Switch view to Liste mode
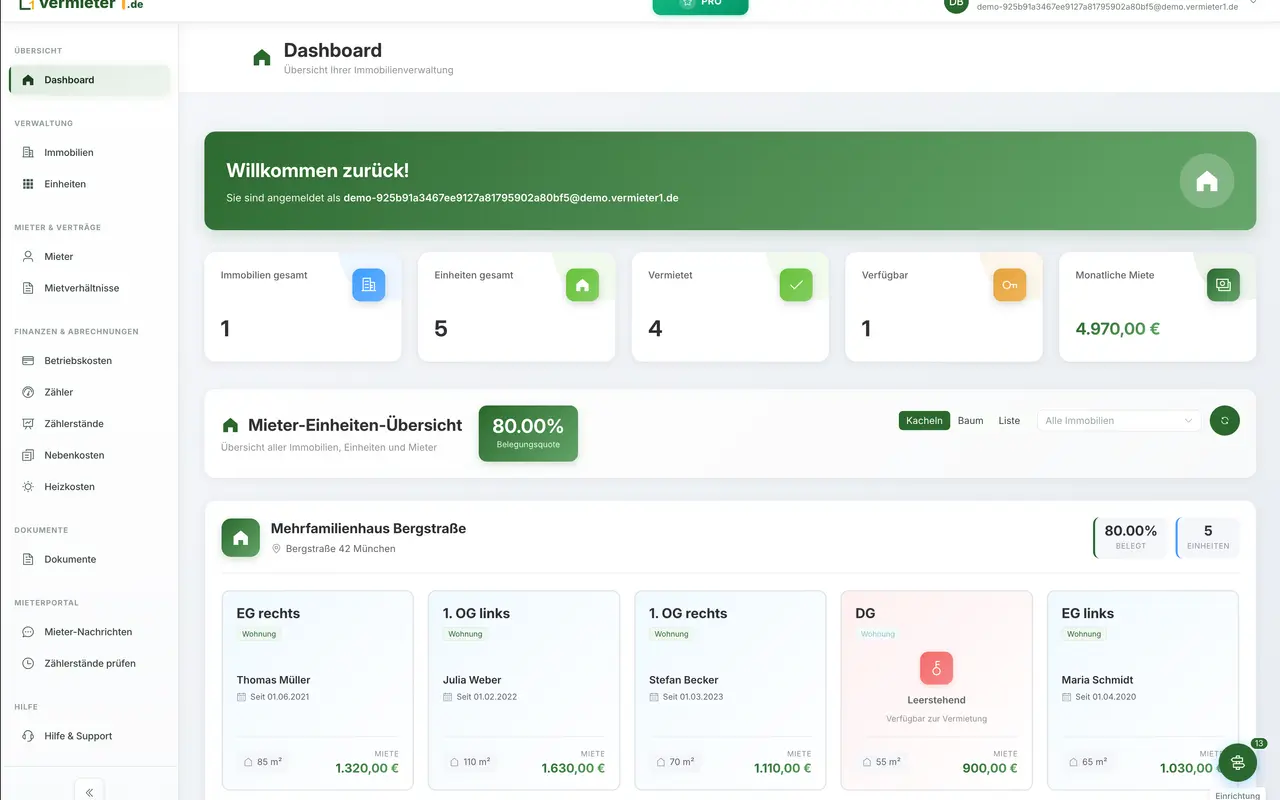1280x800 pixels. click(1009, 420)
